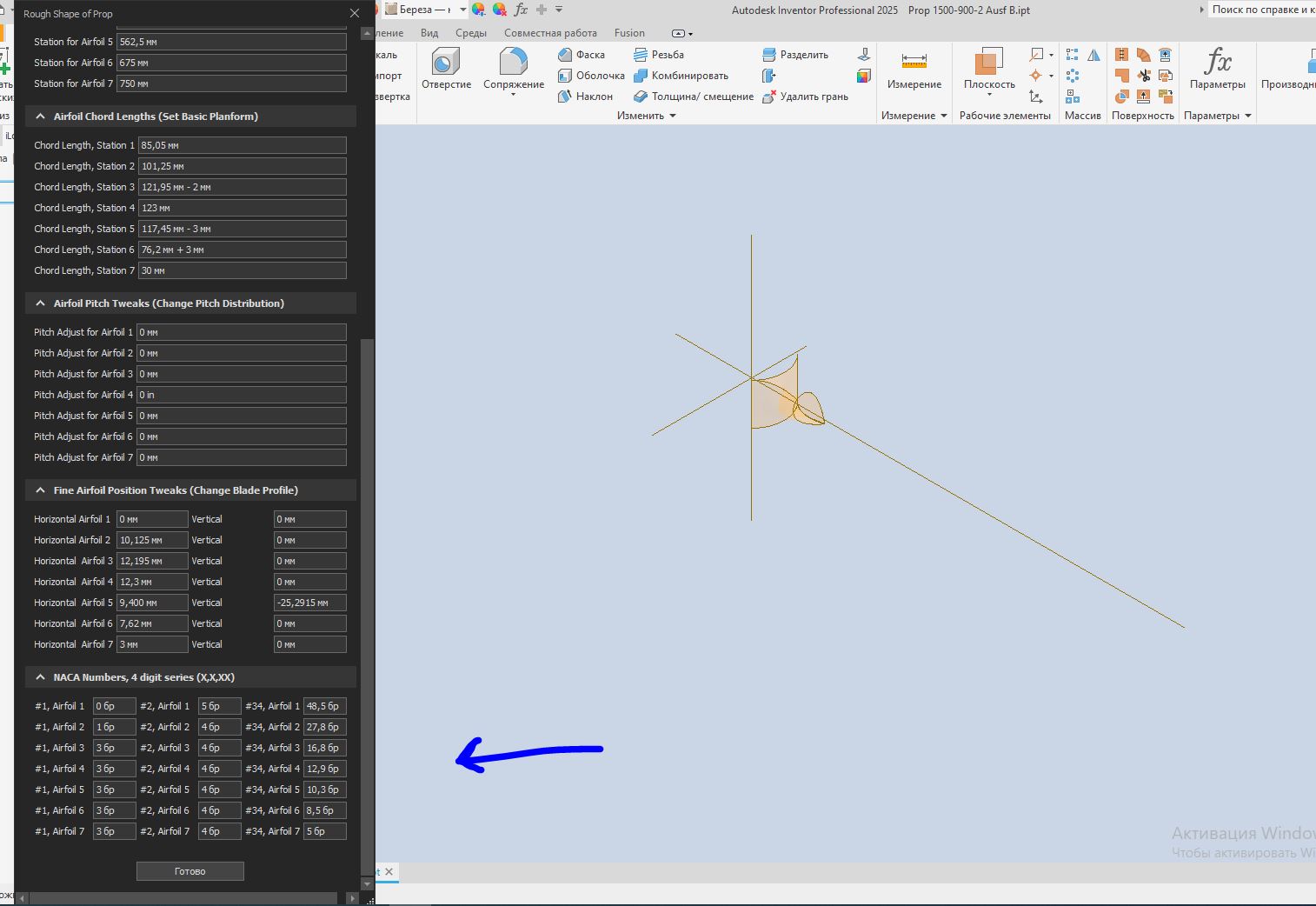Click the dialog horizontal scrollbar right arrow

(352, 897)
